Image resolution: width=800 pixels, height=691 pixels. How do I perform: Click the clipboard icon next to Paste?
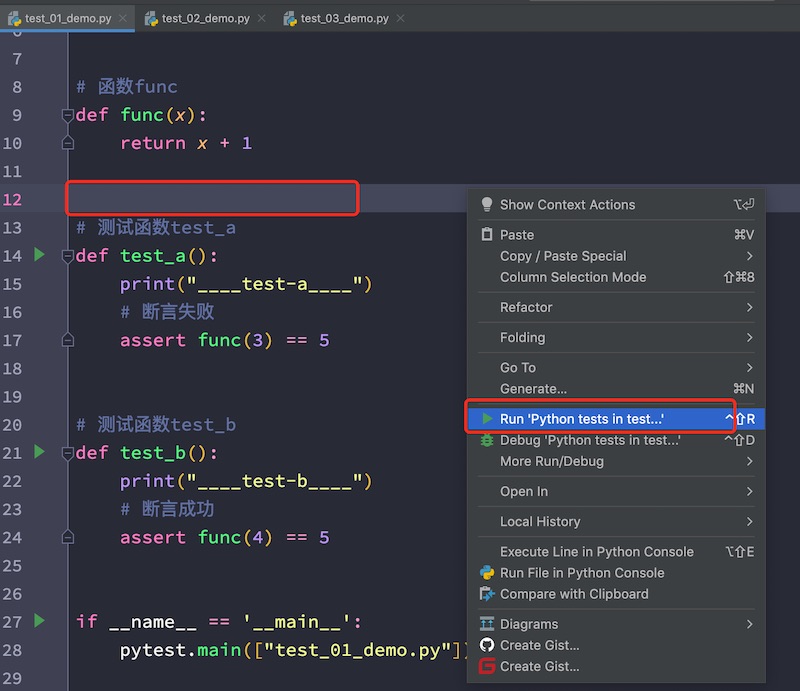487,234
